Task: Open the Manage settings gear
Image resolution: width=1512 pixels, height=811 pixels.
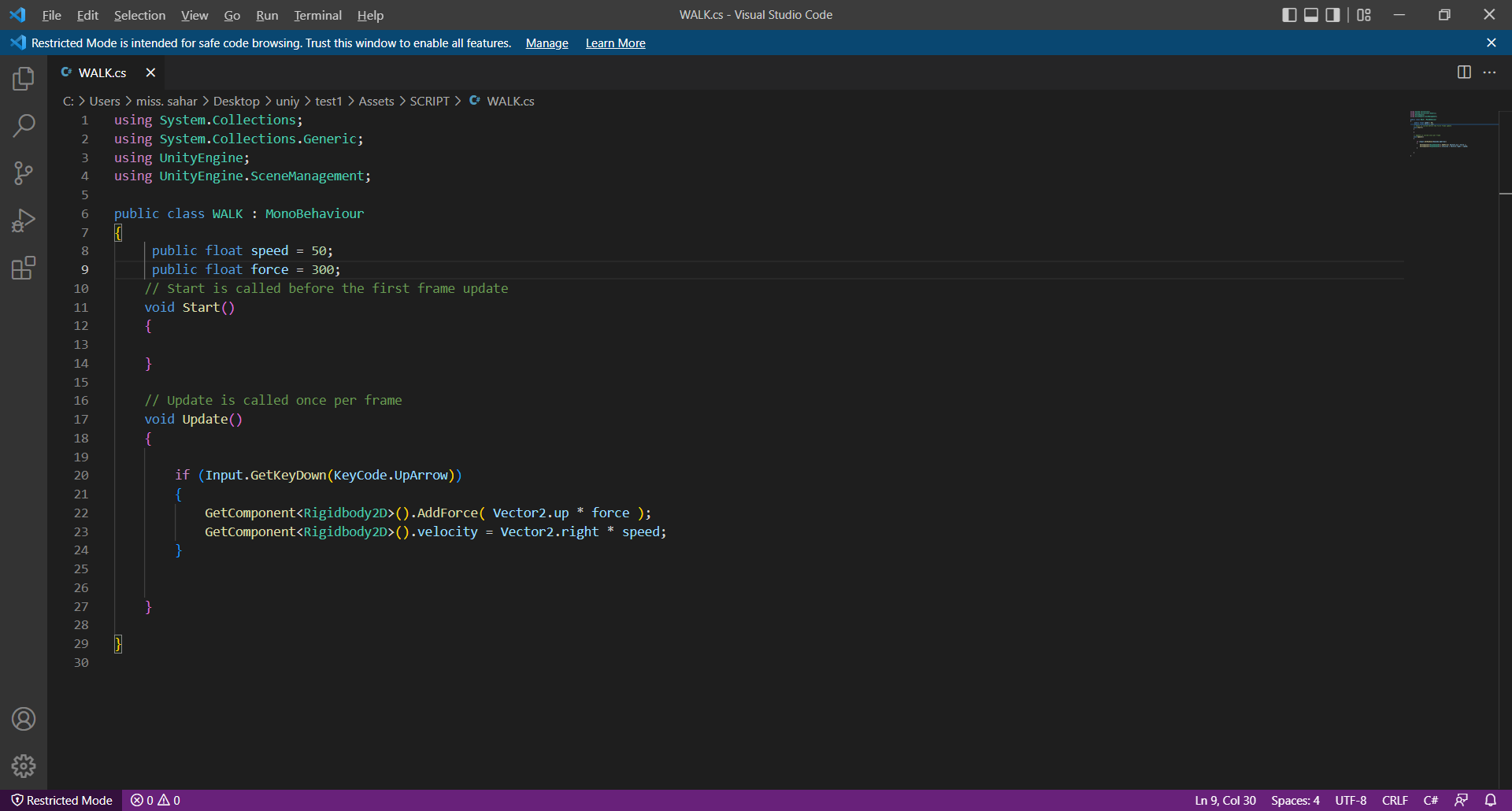Action: [24, 765]
